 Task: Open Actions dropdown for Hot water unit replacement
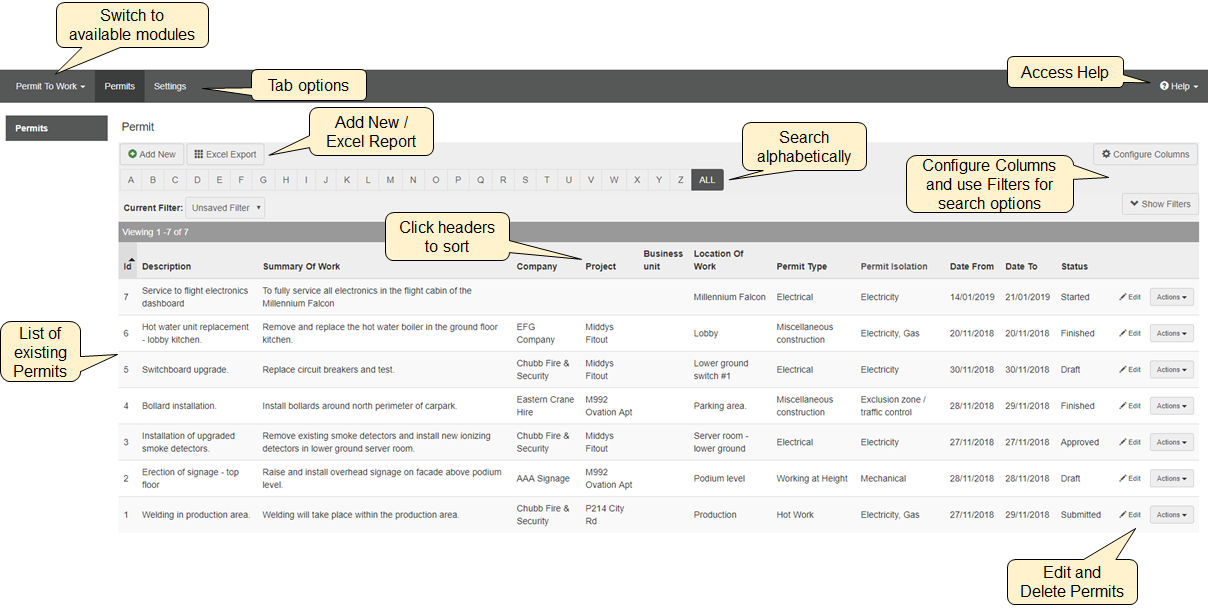1171,334
